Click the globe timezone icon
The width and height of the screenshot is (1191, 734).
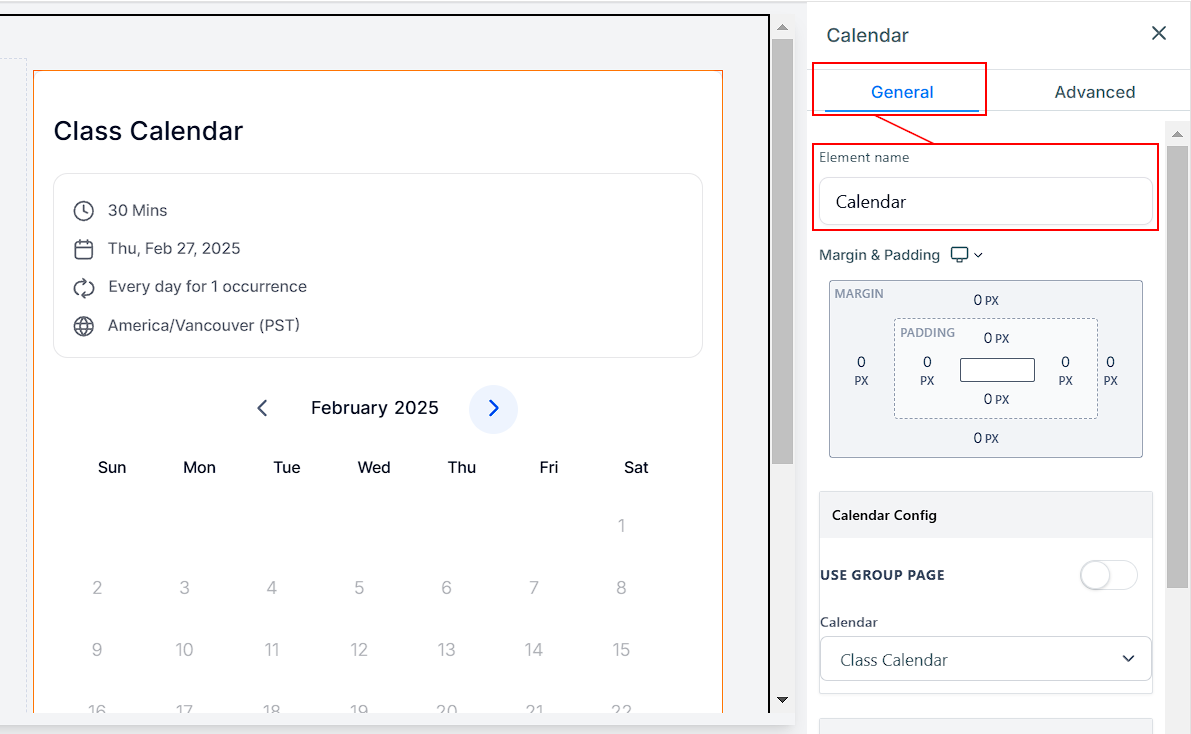click(84, 326)
